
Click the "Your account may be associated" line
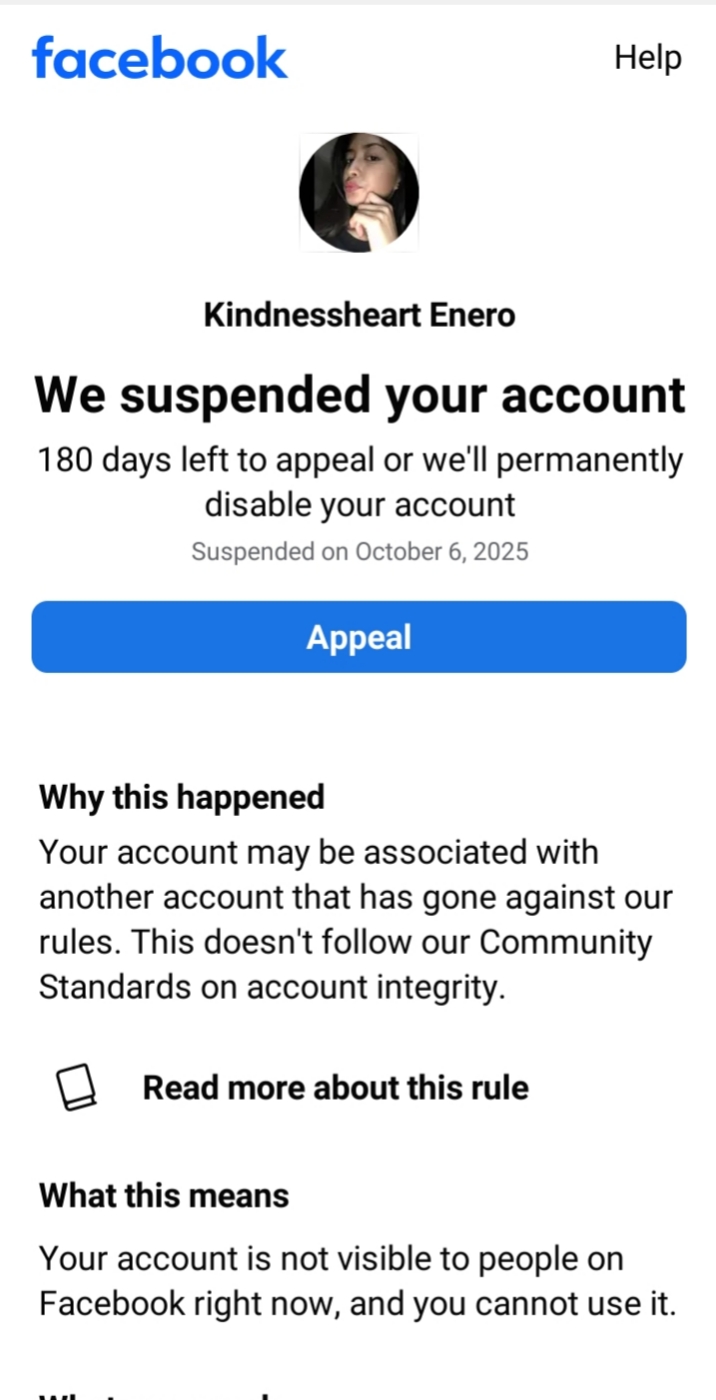[x=318, y=853]
